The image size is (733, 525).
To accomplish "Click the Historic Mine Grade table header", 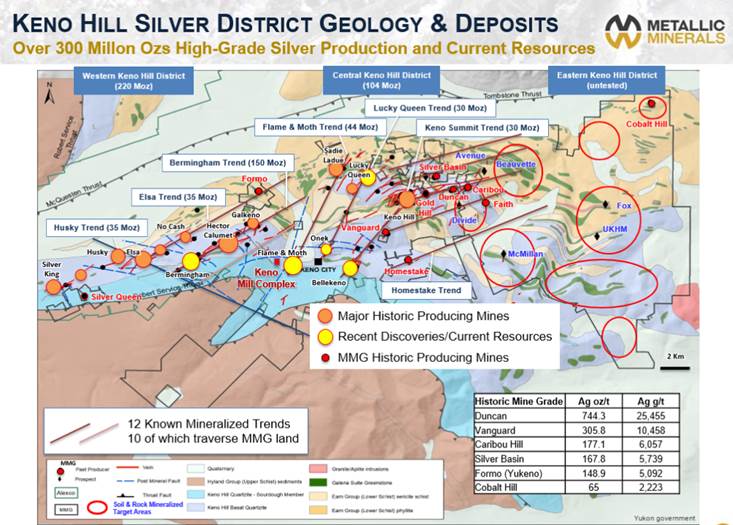I will point(519,401).
